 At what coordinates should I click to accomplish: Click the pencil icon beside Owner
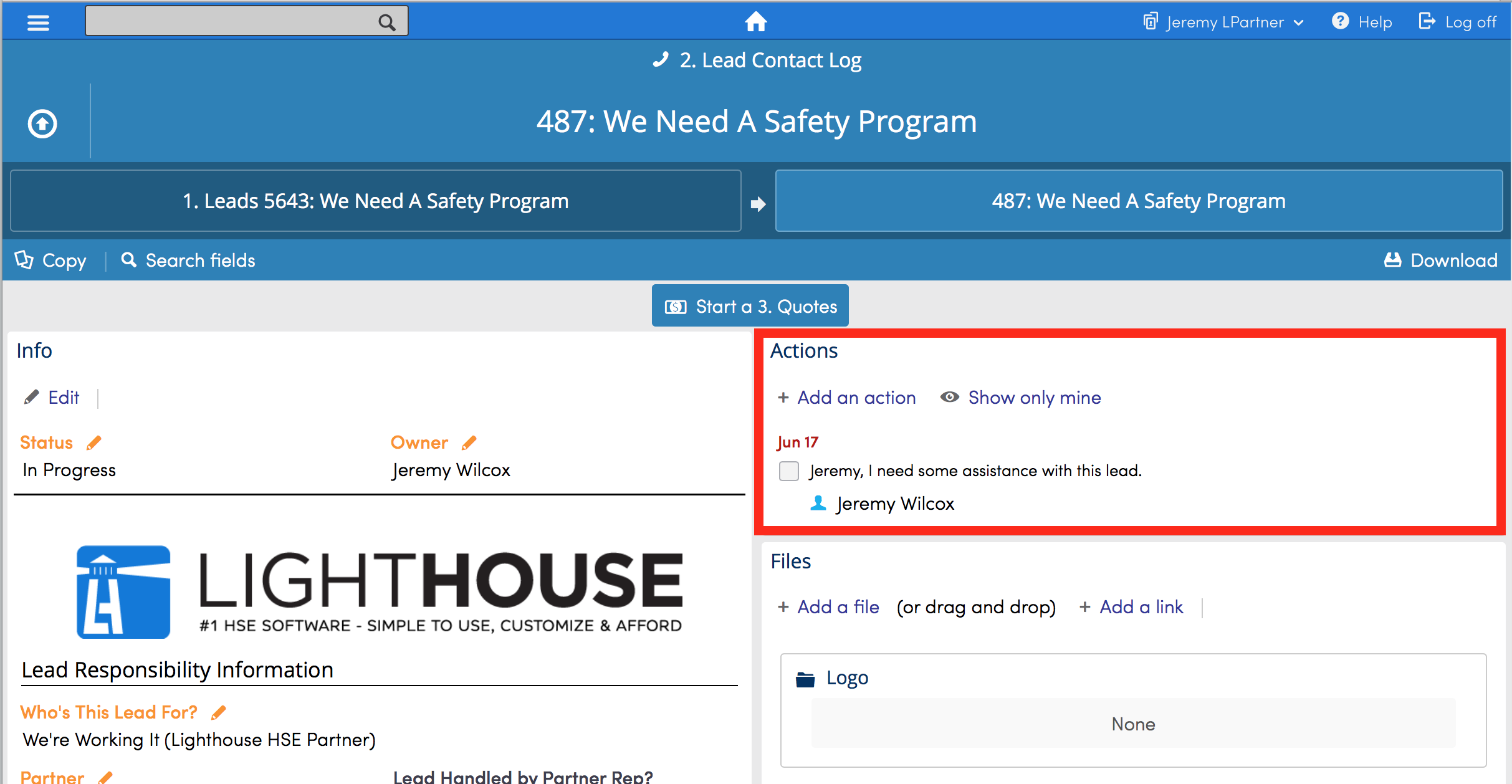(469, 442)
